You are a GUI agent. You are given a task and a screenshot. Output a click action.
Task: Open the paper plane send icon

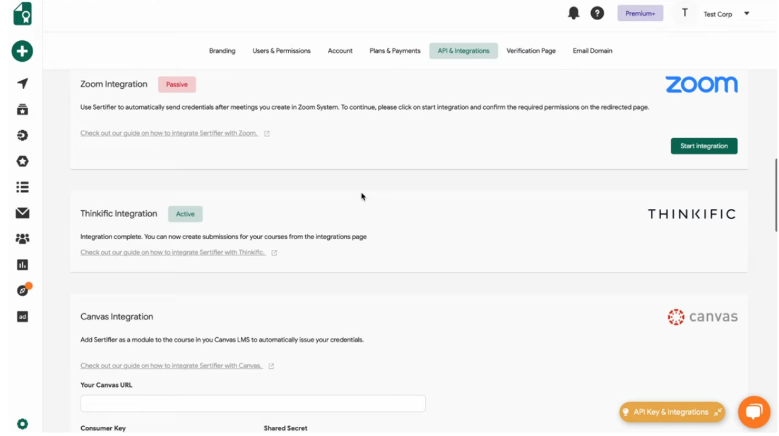pos(22,83)
